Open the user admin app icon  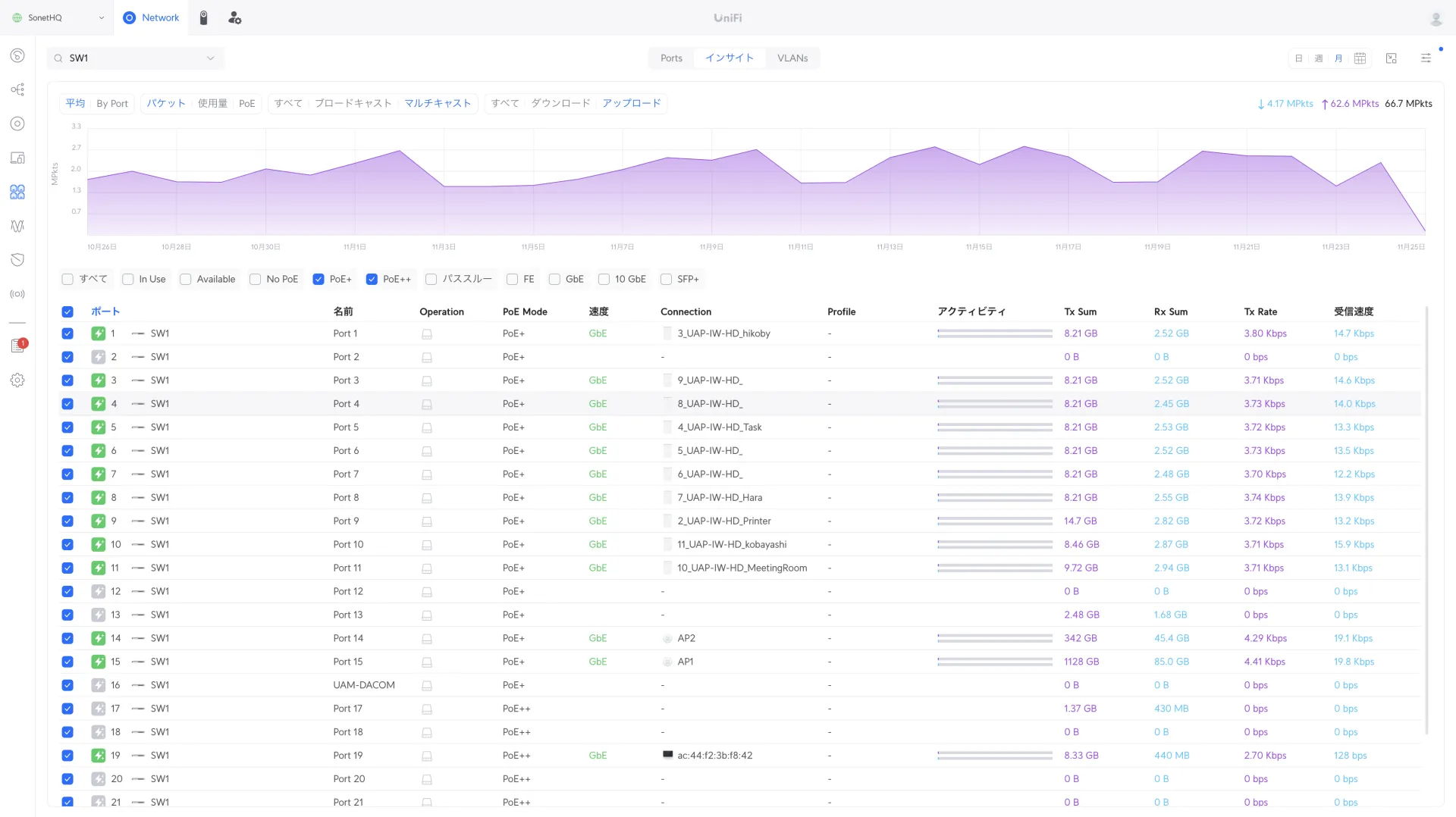(x=235, y=17)
